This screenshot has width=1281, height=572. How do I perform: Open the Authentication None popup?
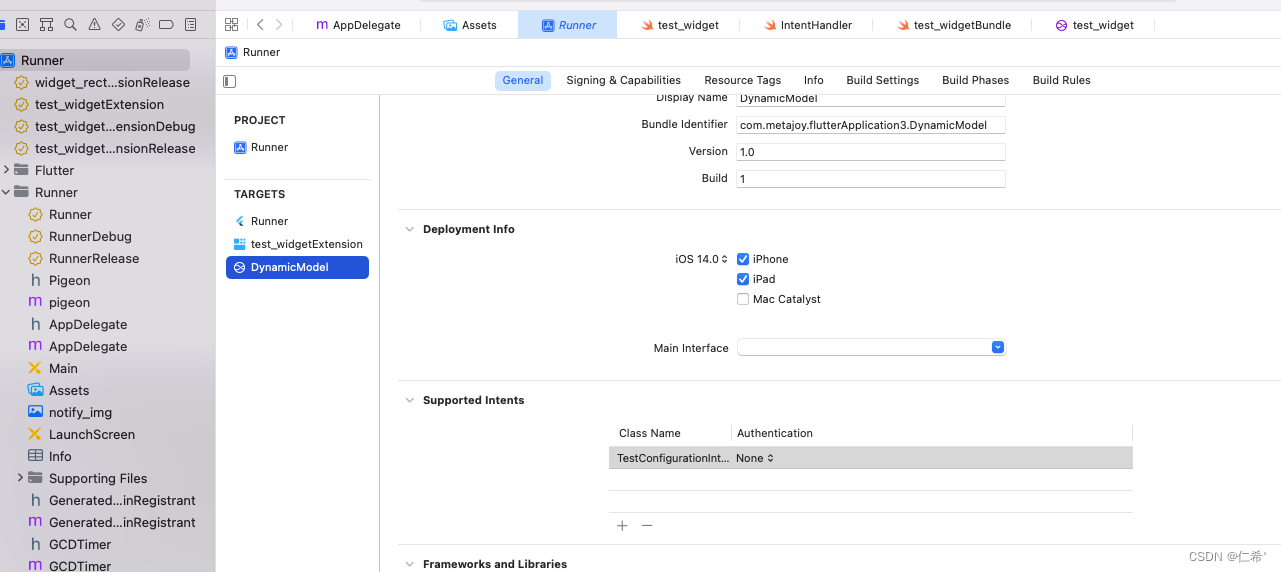coord(756,458)
